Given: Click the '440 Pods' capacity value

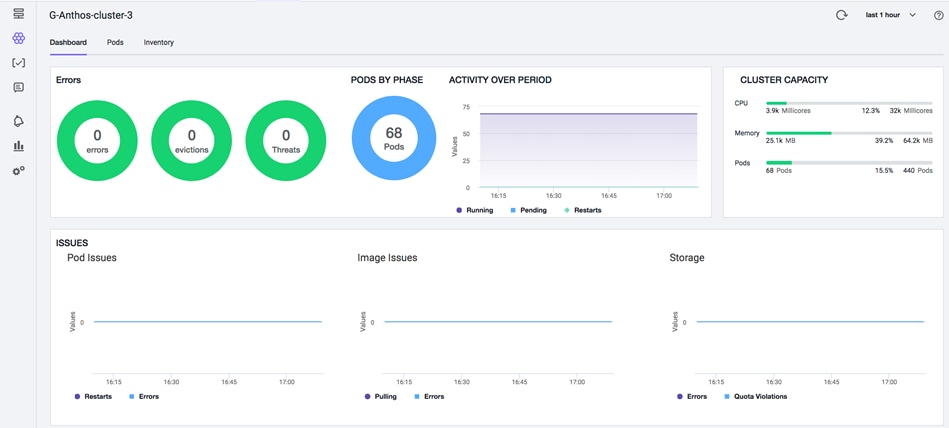Looking at the screenshot, I should coord(918,171).
